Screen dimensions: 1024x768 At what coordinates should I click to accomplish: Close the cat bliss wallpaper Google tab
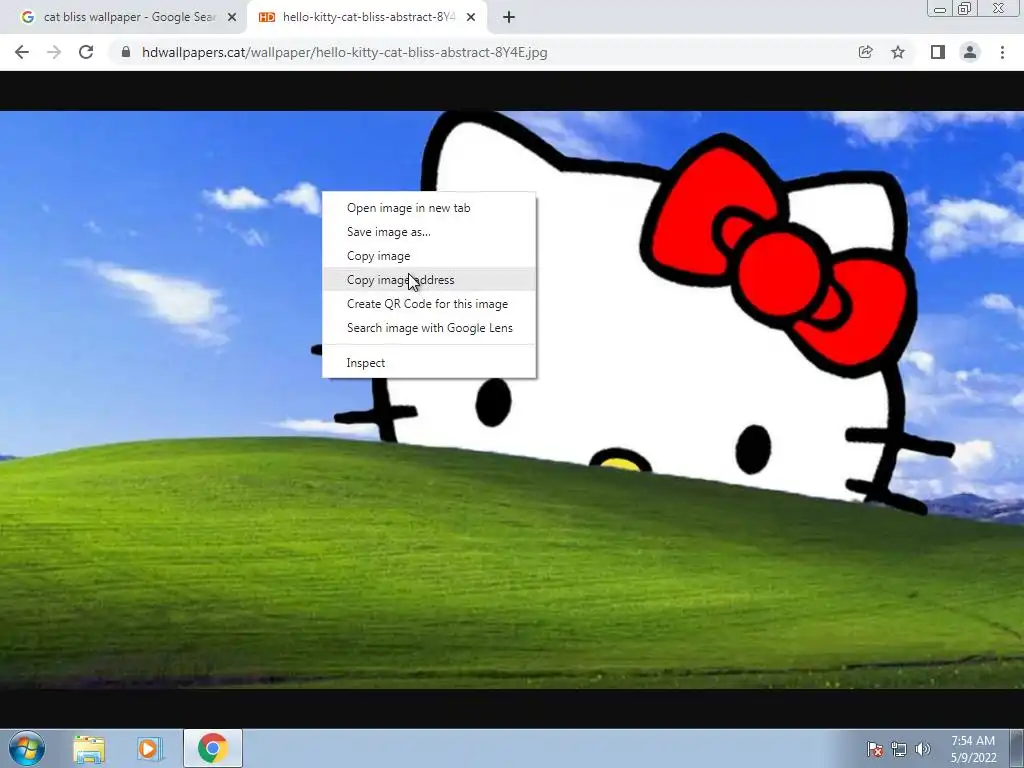[232, 18]
